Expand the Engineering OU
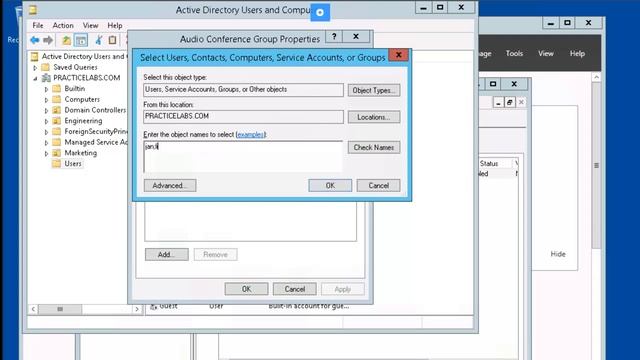 (x=46, y=121)
